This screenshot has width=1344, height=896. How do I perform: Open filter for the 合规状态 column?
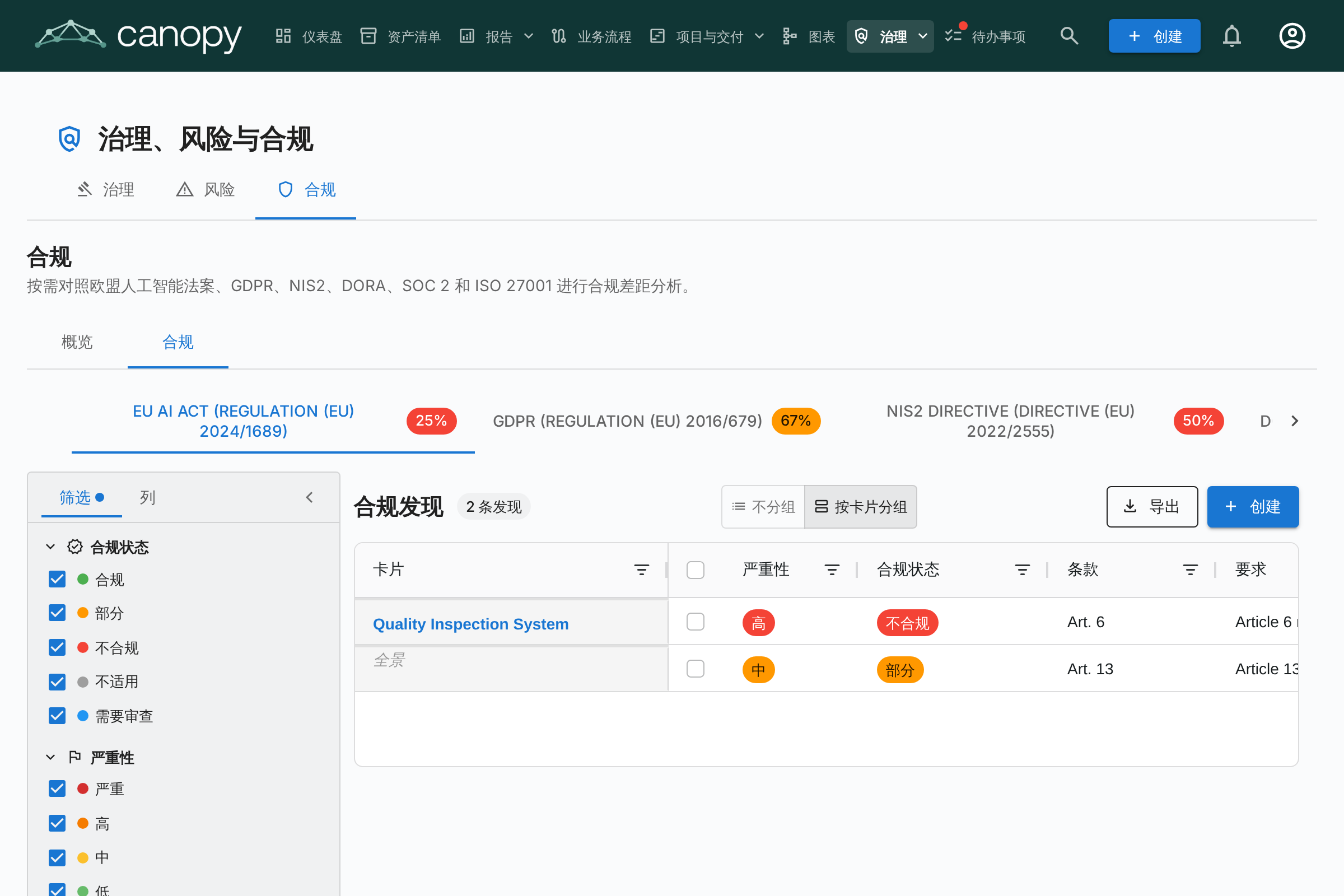pyautogui.click(x=1021, y=570)
